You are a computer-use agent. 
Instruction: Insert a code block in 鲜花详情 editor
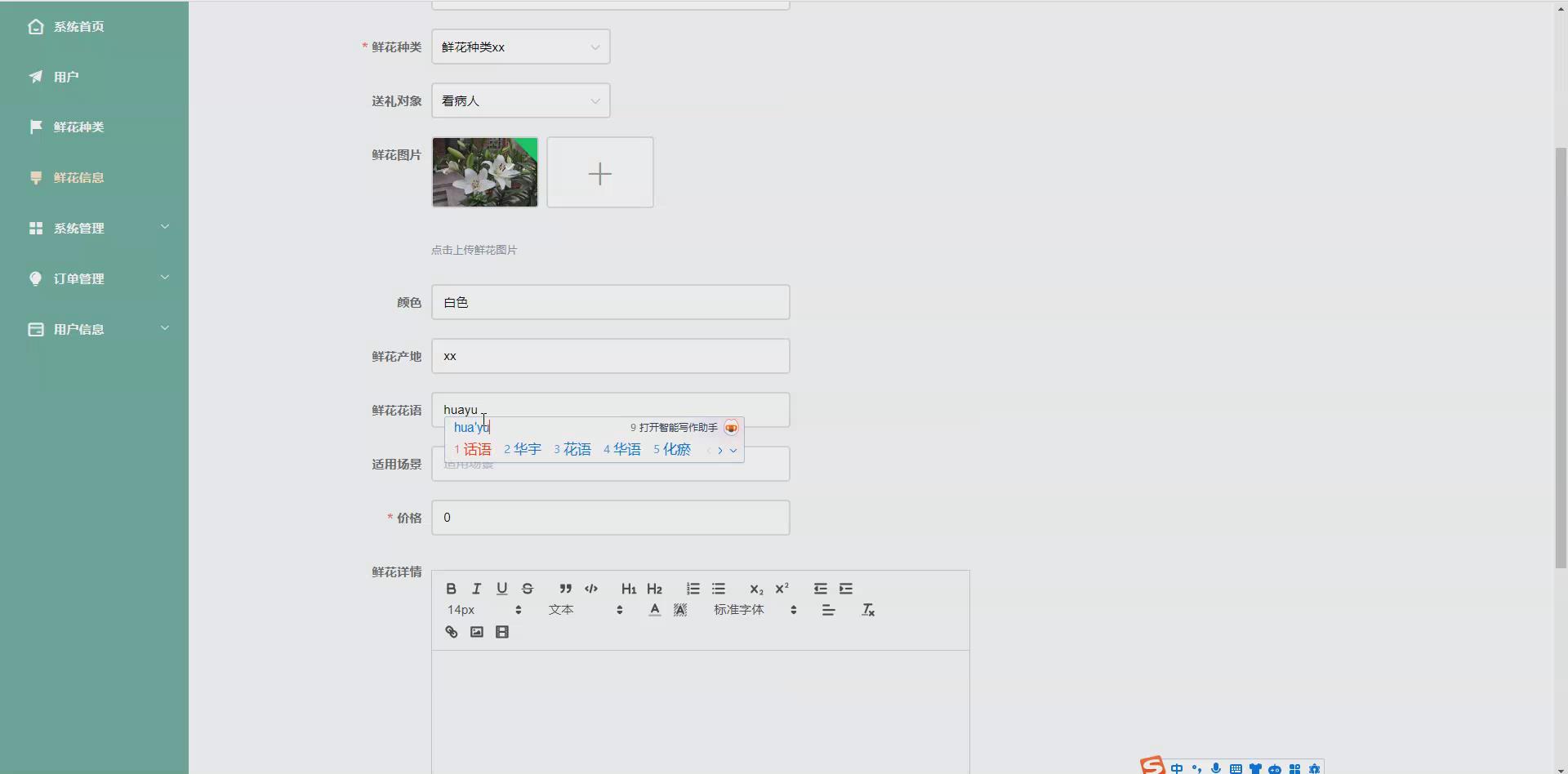[591, 589]
